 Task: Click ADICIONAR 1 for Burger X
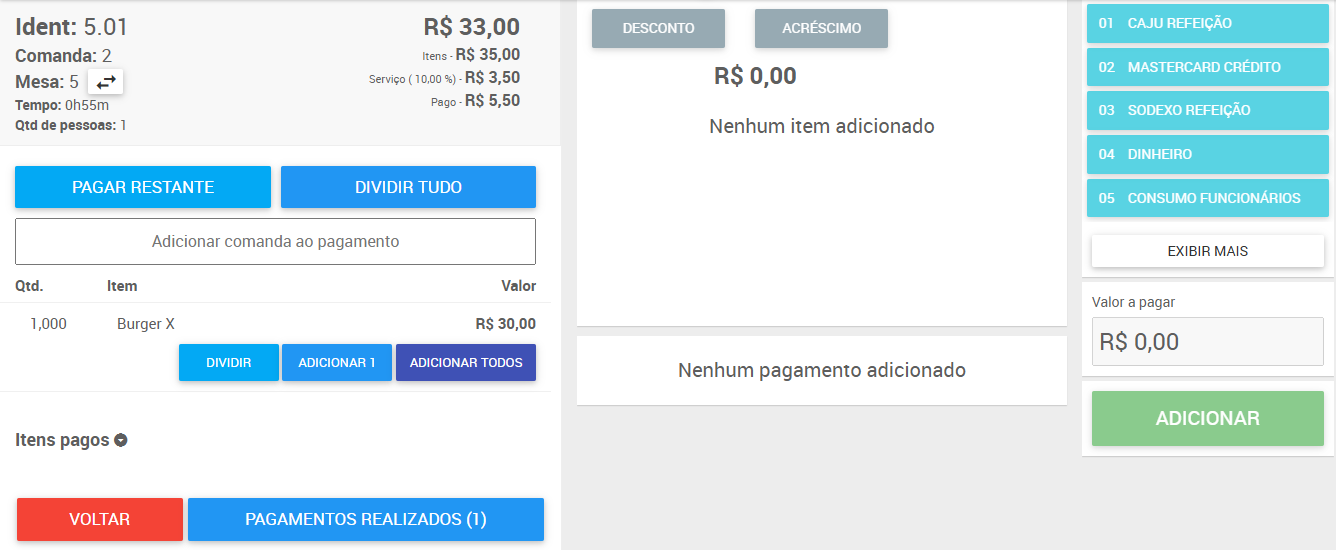337,363
